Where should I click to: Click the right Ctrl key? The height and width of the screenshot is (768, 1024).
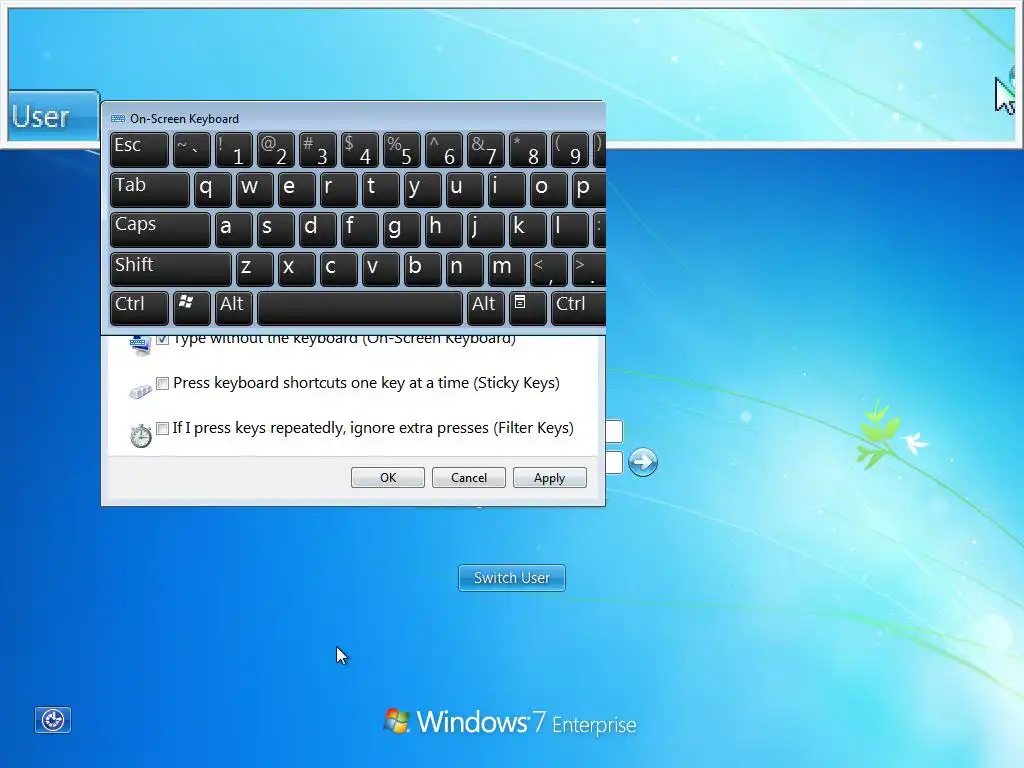click(x=579, y=308)
